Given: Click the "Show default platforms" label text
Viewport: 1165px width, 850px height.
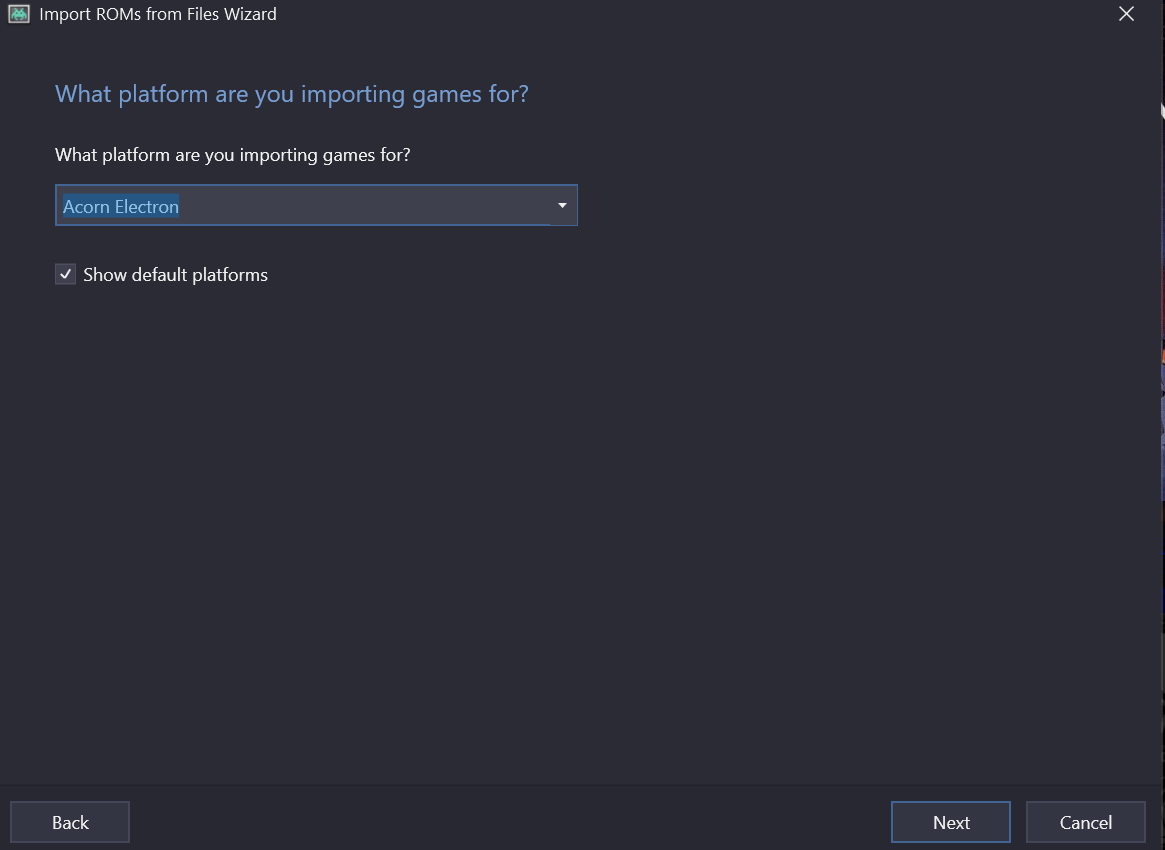Looking at the screenshot, I should [175, 275].
